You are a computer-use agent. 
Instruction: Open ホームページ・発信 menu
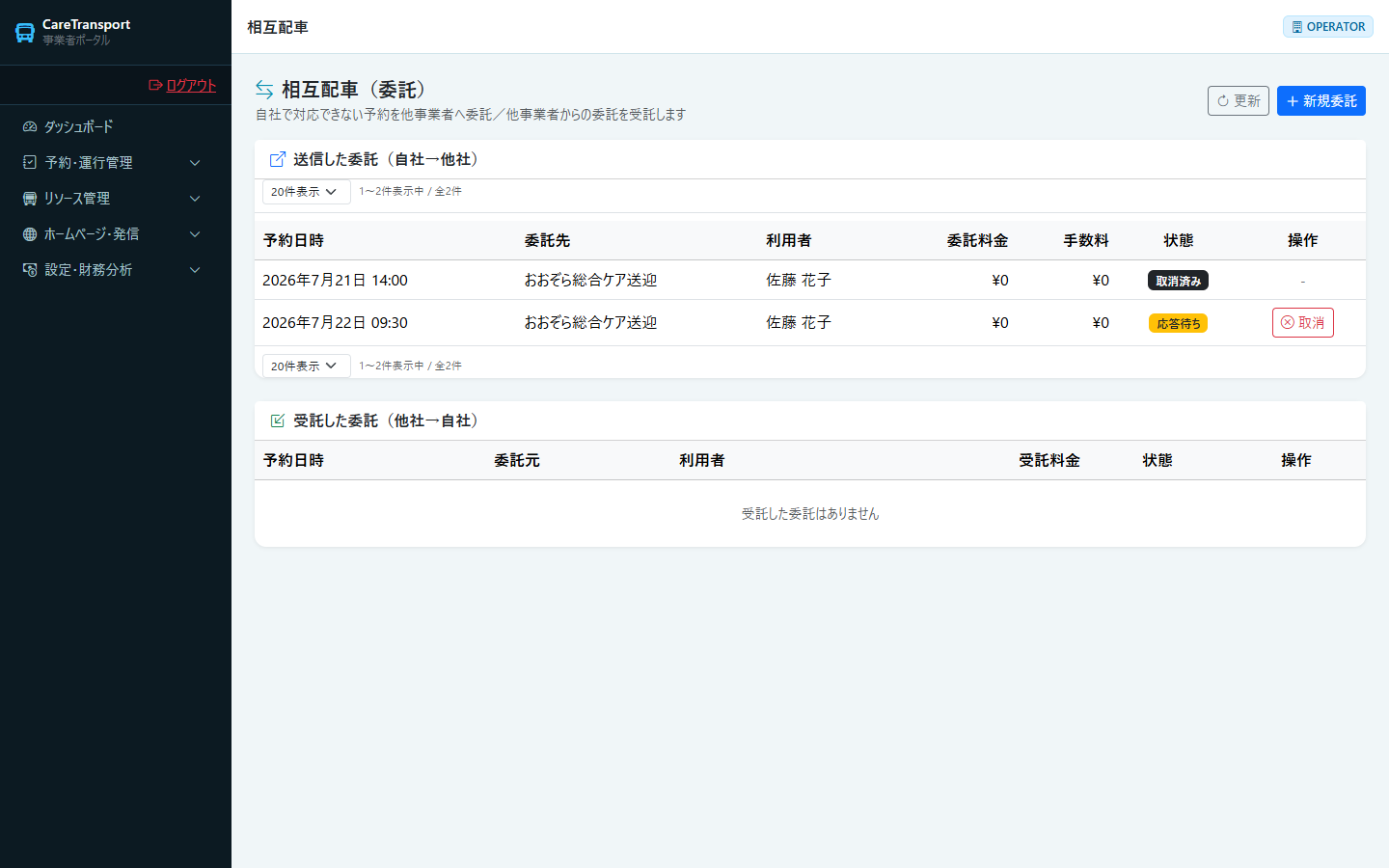pos(92,233)
